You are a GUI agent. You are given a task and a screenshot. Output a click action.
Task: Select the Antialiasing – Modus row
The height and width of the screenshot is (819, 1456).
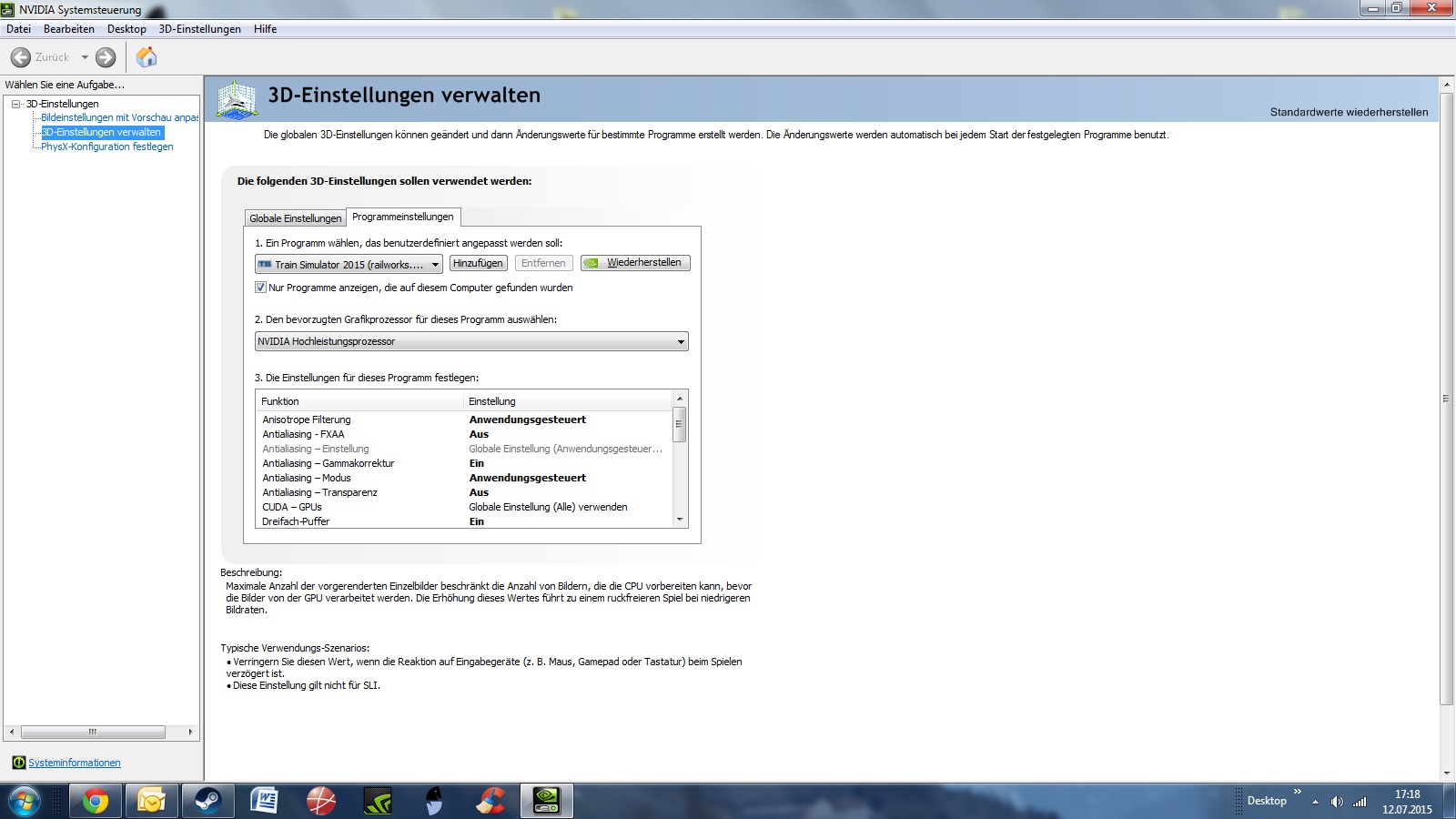click(x=464, y=478)
